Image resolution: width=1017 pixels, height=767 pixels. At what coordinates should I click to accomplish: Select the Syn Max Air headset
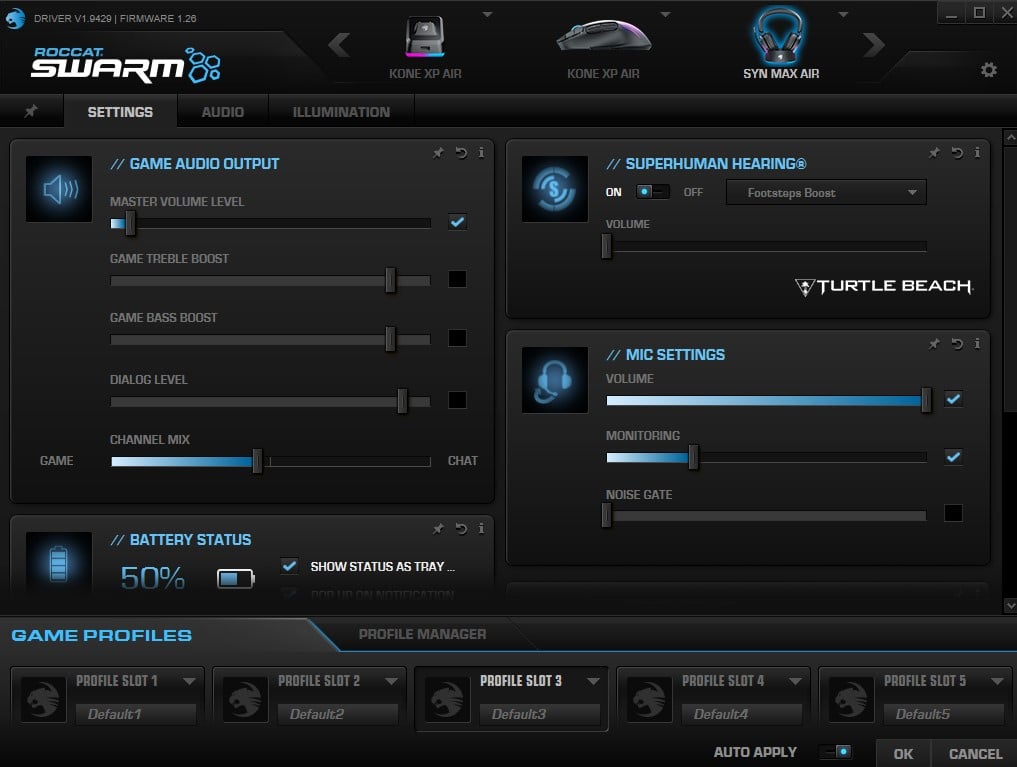point(781,44)
